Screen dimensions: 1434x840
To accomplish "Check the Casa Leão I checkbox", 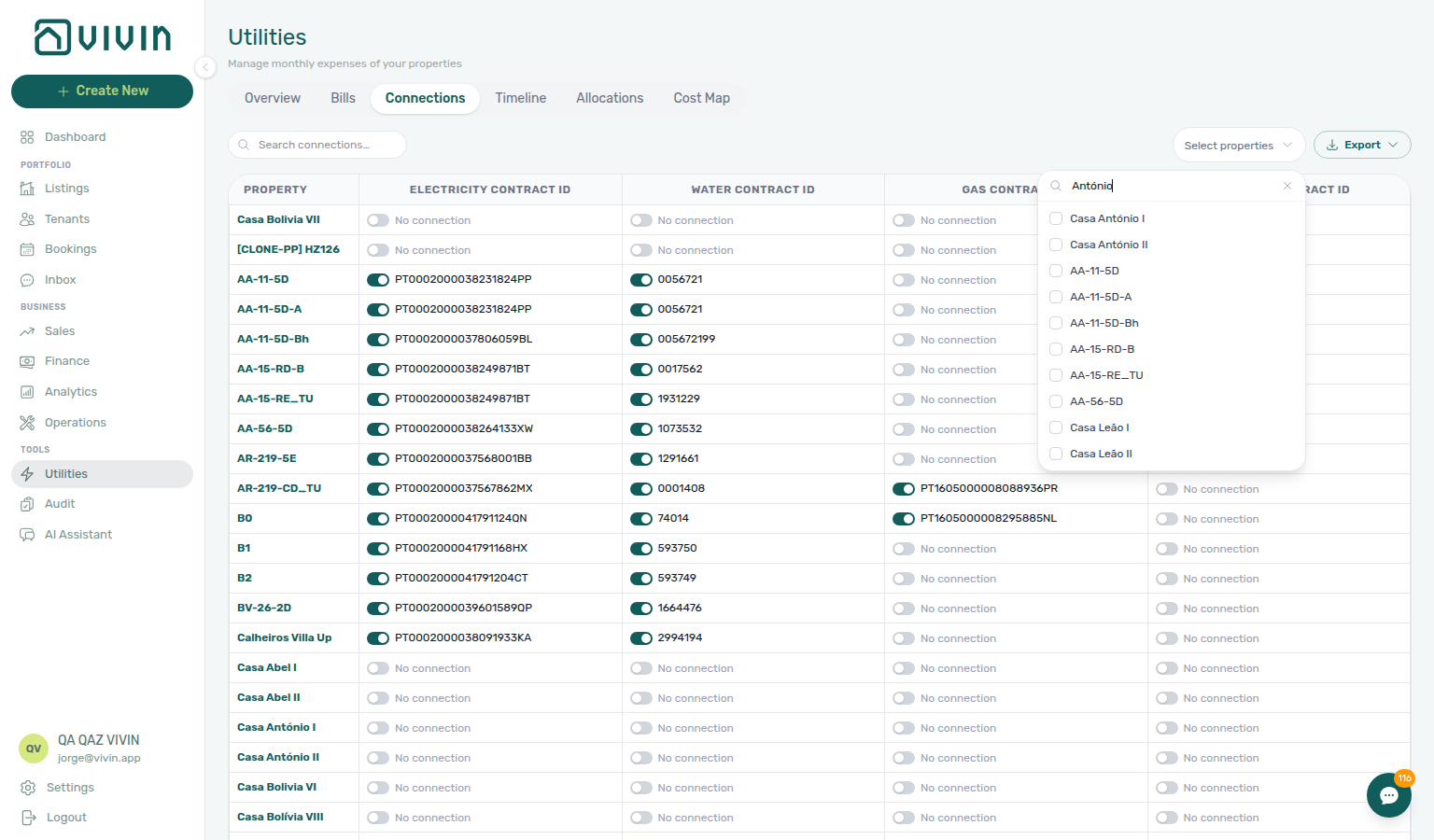I will tap(1056, 427).
